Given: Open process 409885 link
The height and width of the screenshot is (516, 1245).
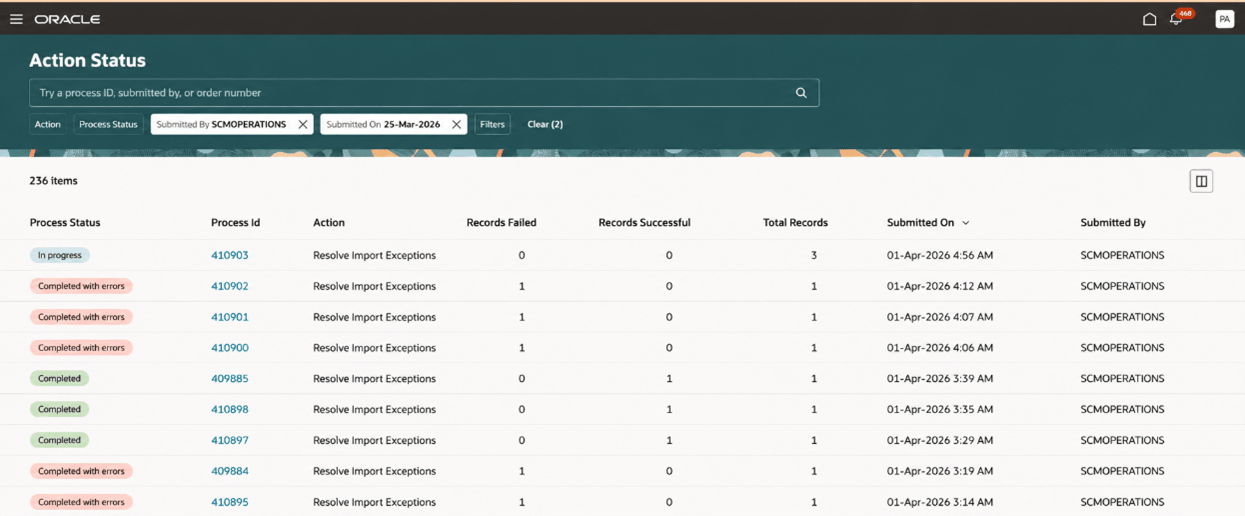Looking at the screenshot, I should tap(230, 379).
